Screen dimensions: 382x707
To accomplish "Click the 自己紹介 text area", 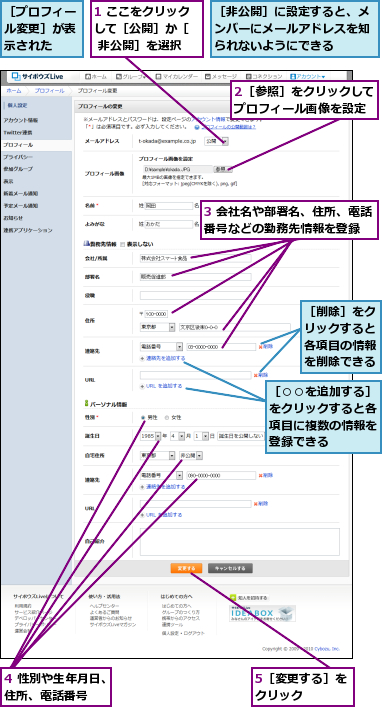I will 239,542.
